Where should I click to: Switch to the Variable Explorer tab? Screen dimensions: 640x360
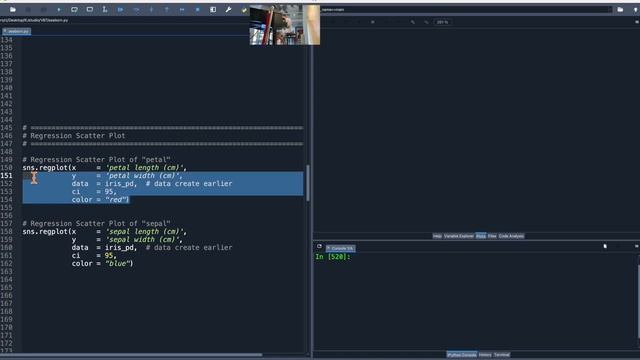click(x=458, y=236)
